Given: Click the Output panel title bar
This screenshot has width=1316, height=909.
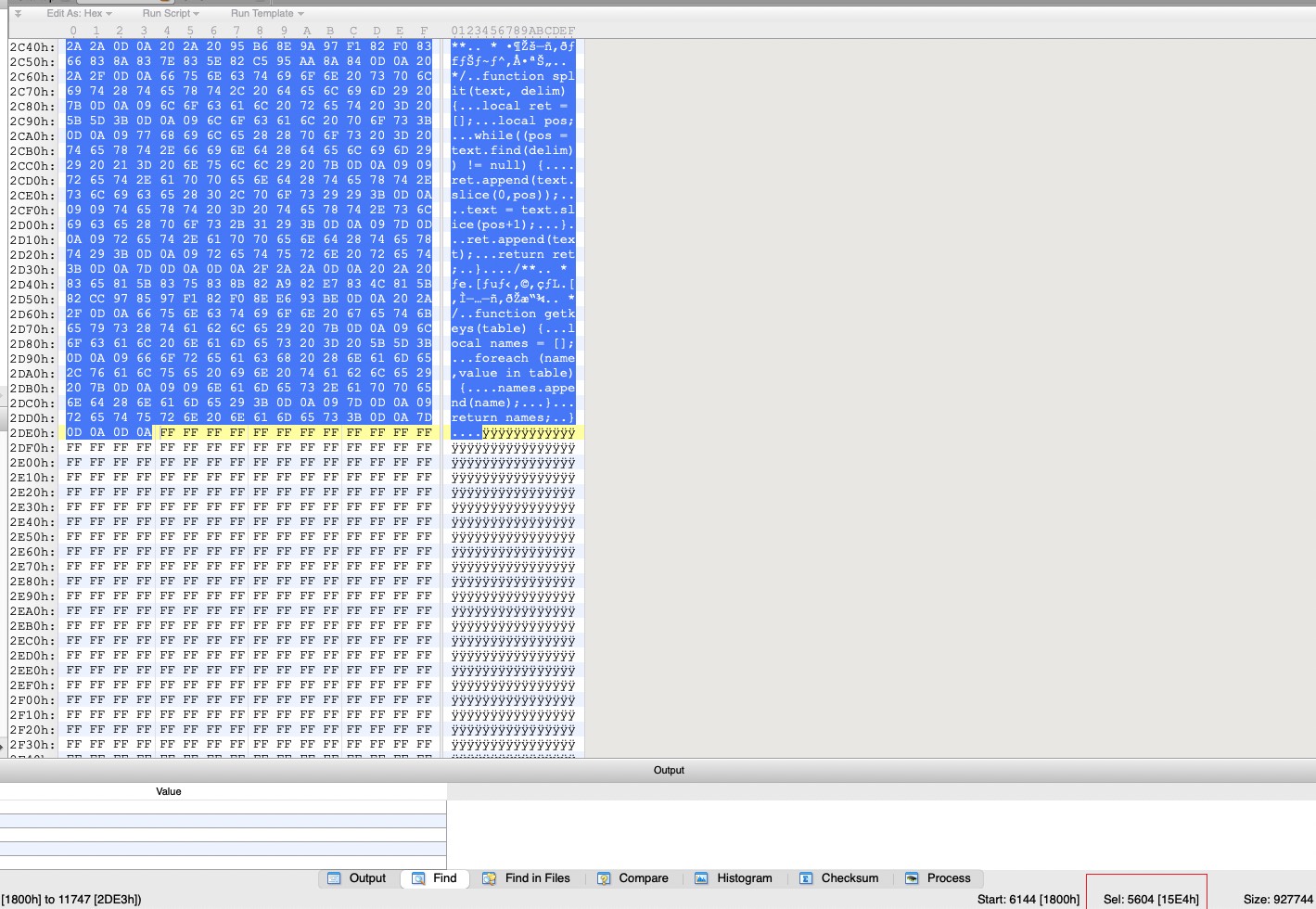Looking at the screenshot, I should click(x=668, y=770).
